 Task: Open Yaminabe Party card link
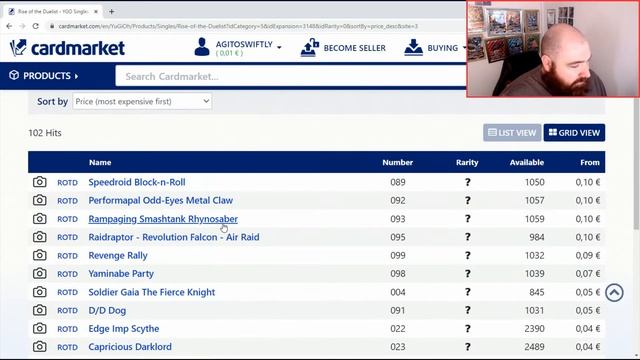point(121,273)
